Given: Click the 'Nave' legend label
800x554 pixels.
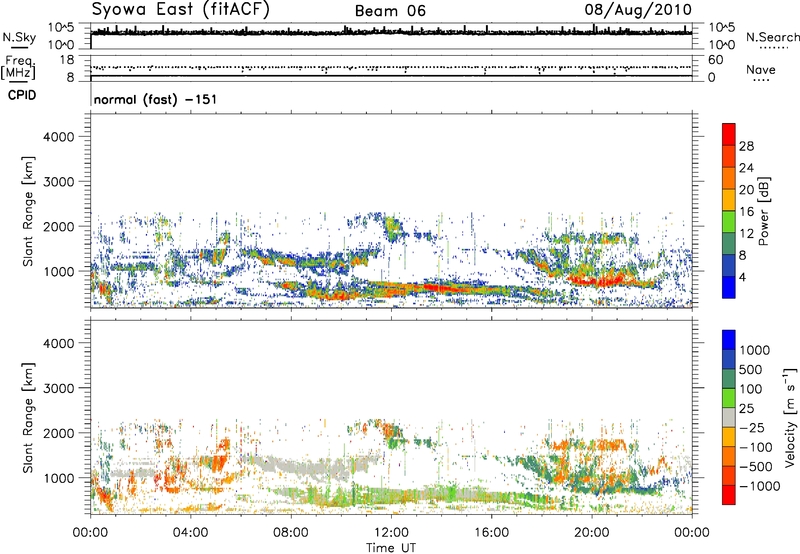Looking at the screenshot, I should 761,69.
